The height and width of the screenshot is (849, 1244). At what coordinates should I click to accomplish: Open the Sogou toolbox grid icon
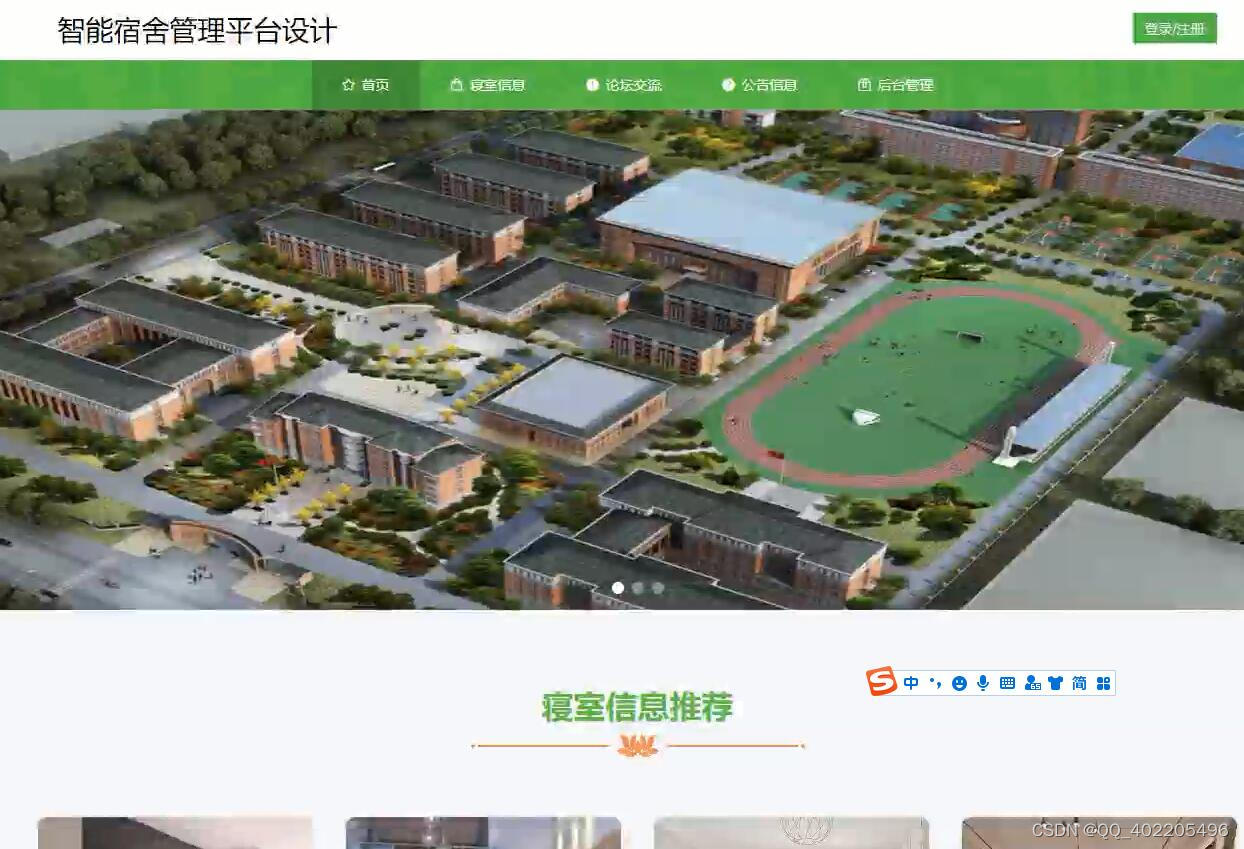(x=1102, y=683)
